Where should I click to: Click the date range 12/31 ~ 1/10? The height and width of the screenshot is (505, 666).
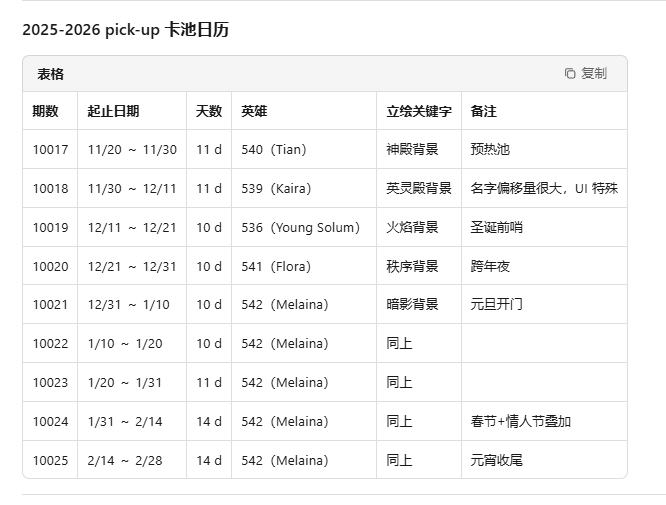tap(129, 305)
